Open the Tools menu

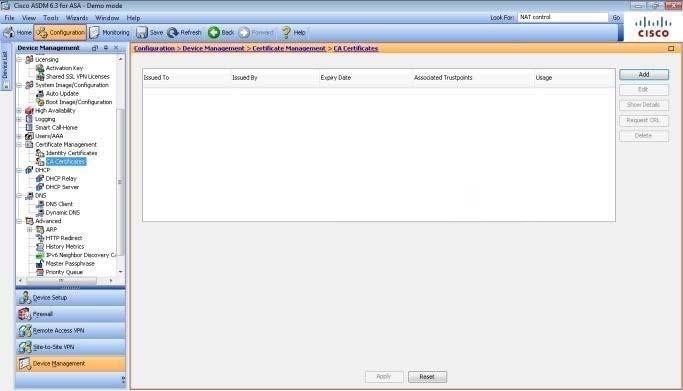click(x=51, y=18)
